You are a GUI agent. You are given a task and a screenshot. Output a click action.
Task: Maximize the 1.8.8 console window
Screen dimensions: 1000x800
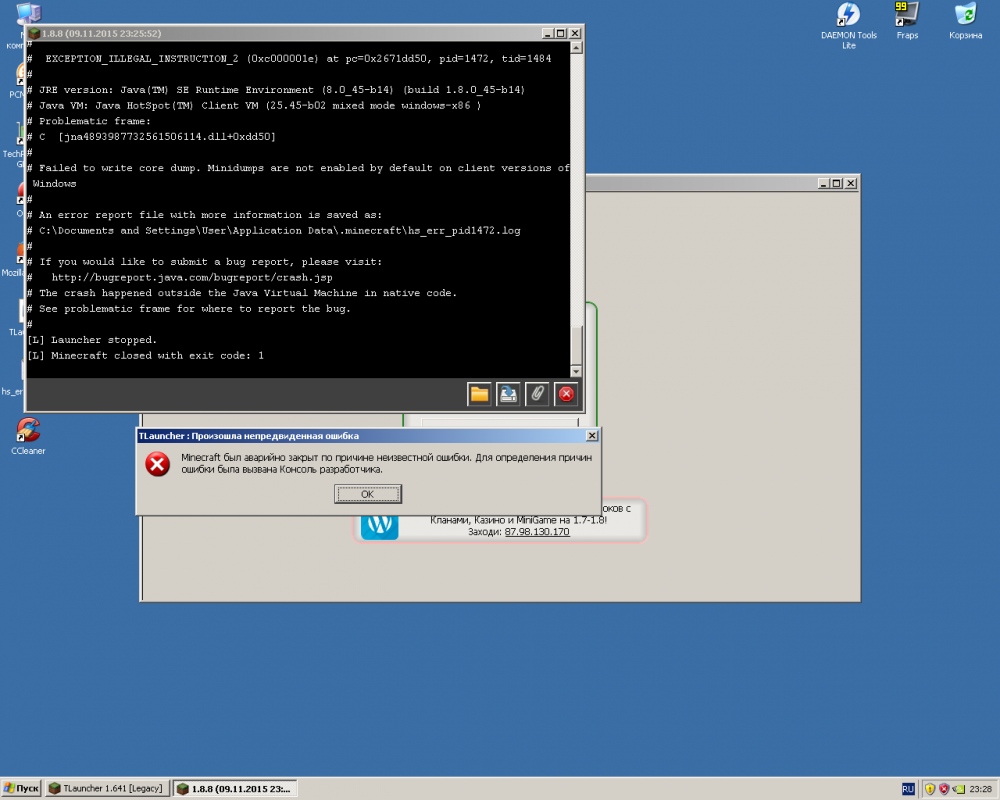click(559, 34)
